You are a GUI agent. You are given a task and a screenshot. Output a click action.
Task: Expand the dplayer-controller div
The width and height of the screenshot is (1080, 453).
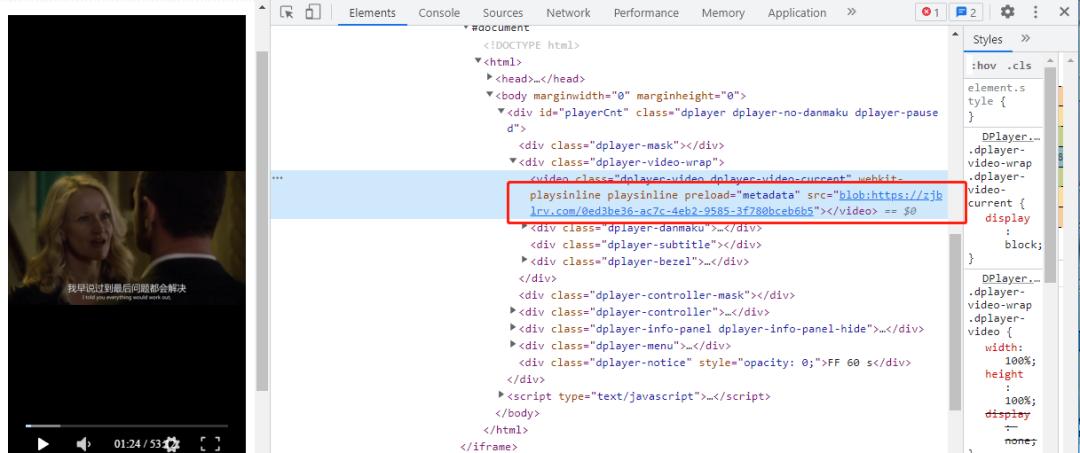(514, 311)
